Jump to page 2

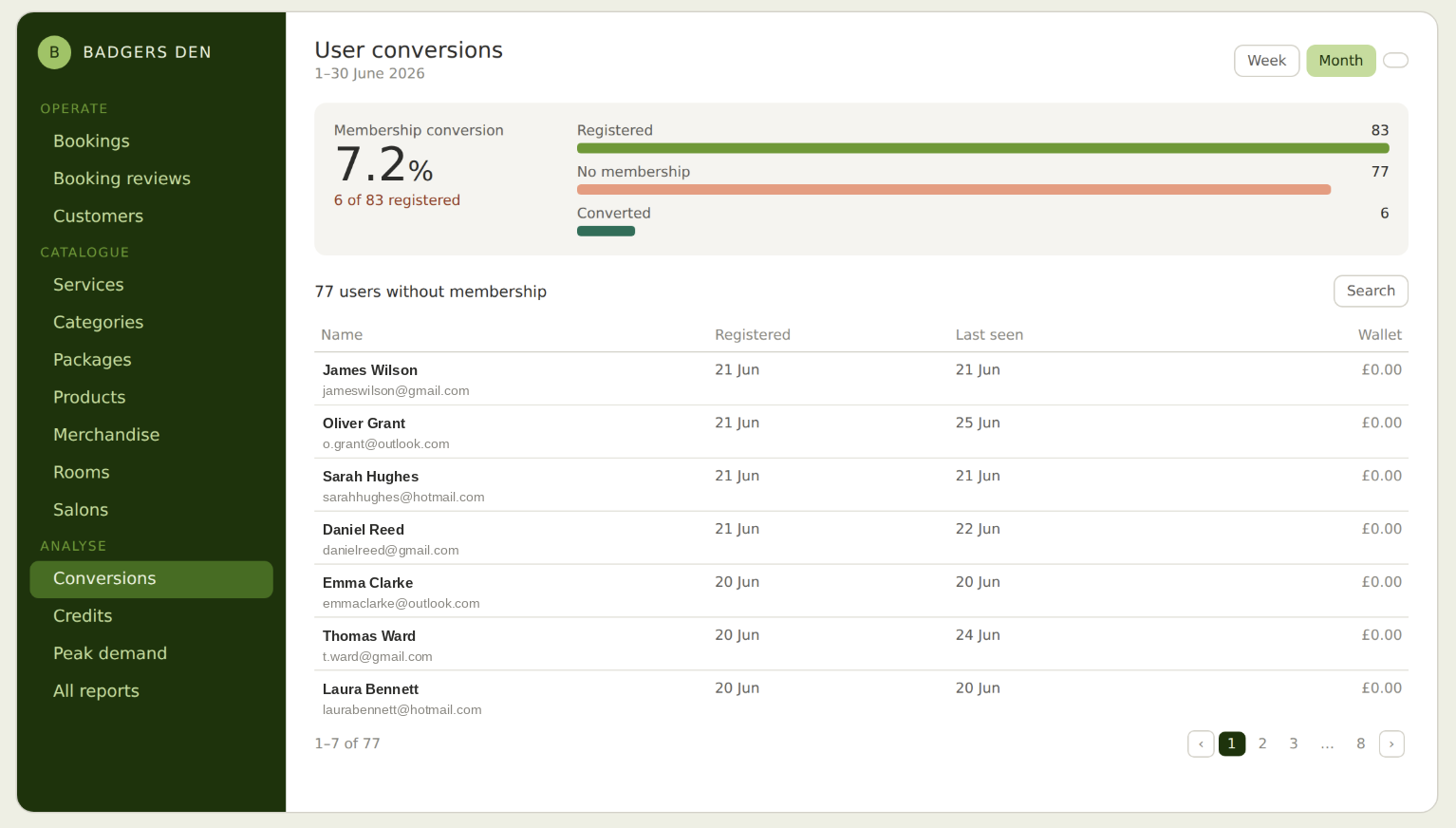1262,743
